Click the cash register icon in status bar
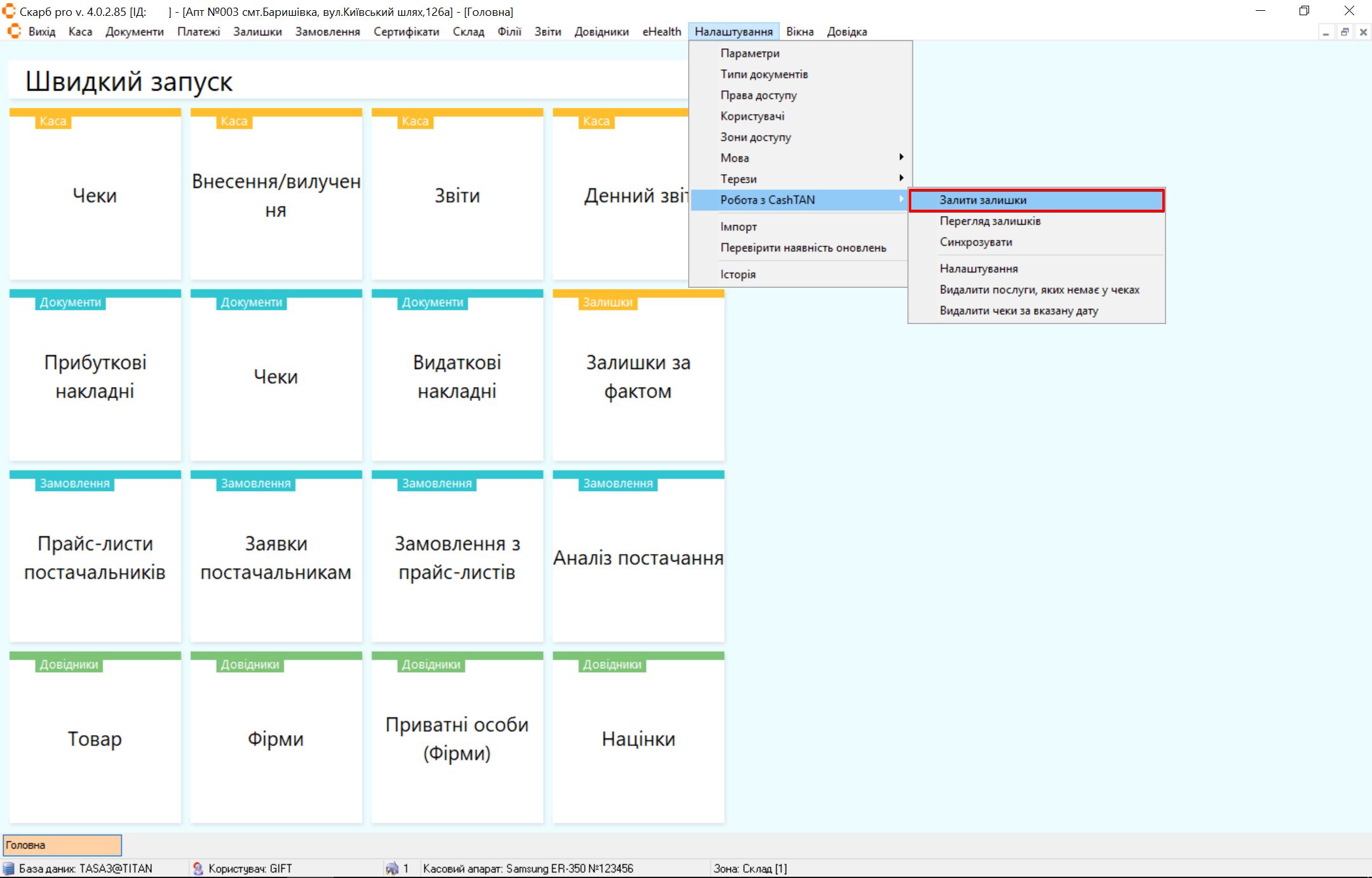This screenshot has width=1372, height=878. (392, 868)
